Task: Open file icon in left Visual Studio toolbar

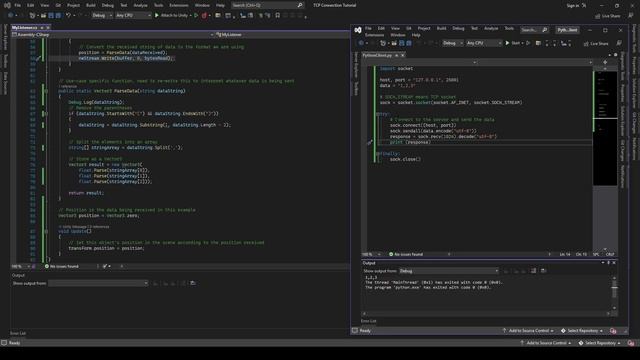Action: 43,16
